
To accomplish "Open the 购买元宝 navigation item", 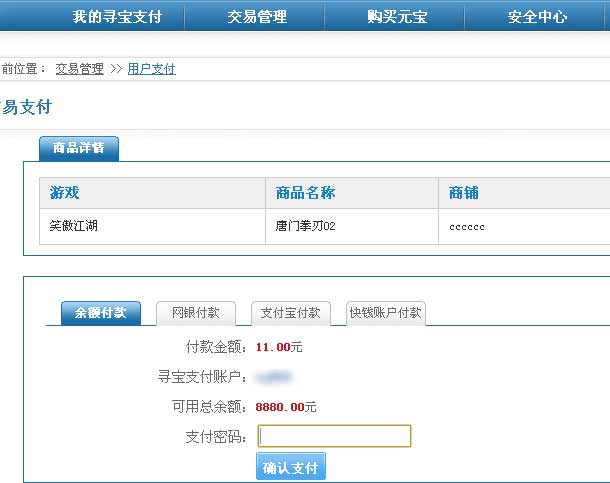I will (x=397, y=17).
